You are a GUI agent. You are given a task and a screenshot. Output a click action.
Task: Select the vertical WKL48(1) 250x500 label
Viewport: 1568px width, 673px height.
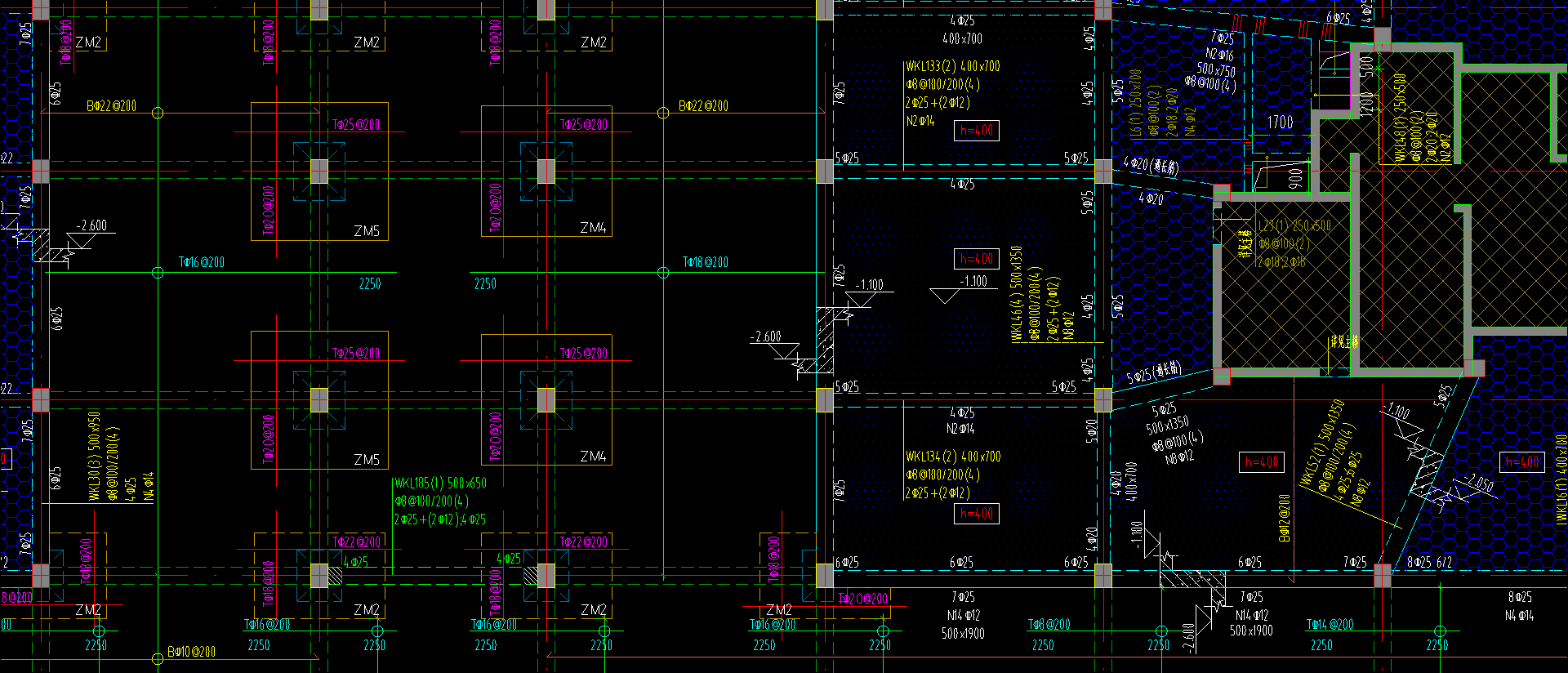(x=1401, y=118)
